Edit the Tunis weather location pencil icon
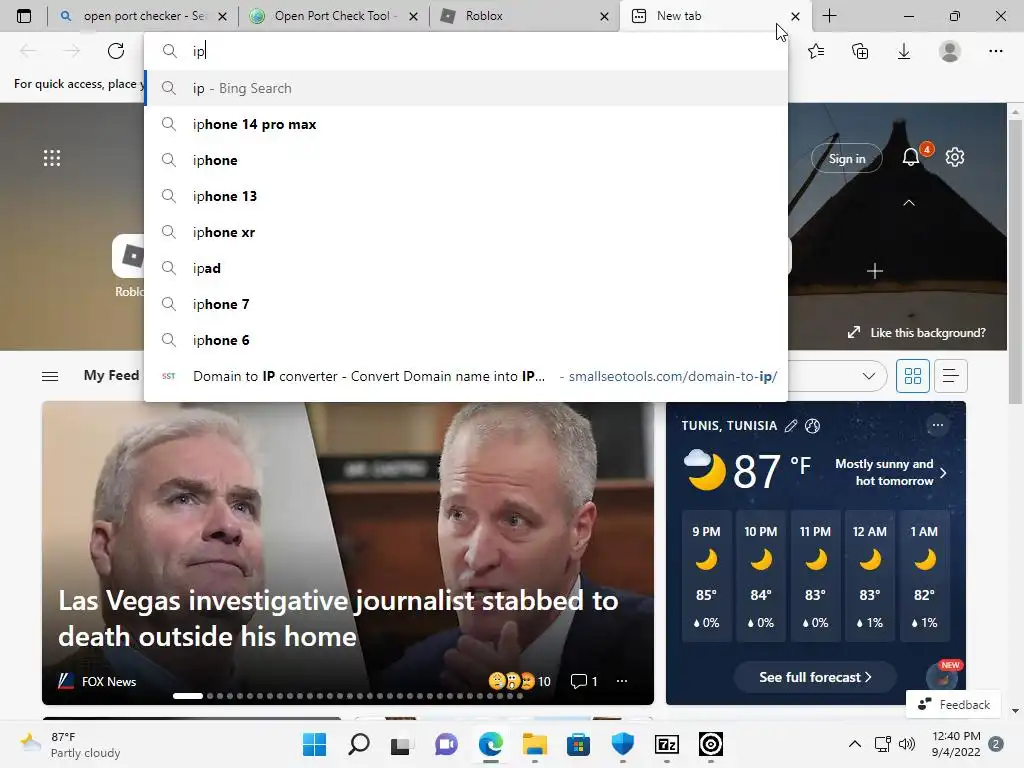The image size is (1024, 768). tap(791, 426)
